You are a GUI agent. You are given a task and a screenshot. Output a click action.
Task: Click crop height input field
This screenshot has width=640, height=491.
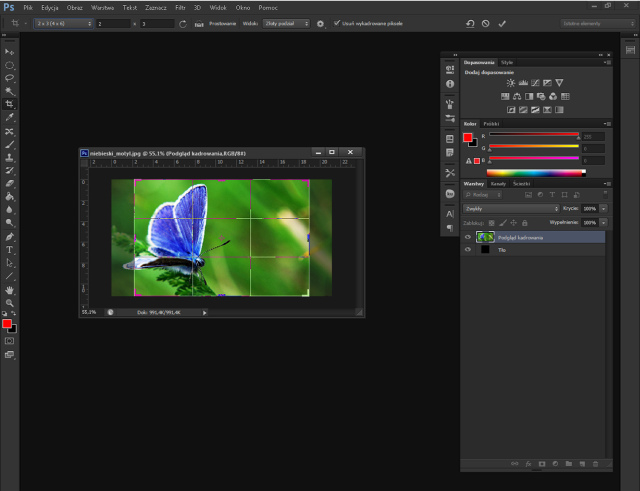point(157,24)
